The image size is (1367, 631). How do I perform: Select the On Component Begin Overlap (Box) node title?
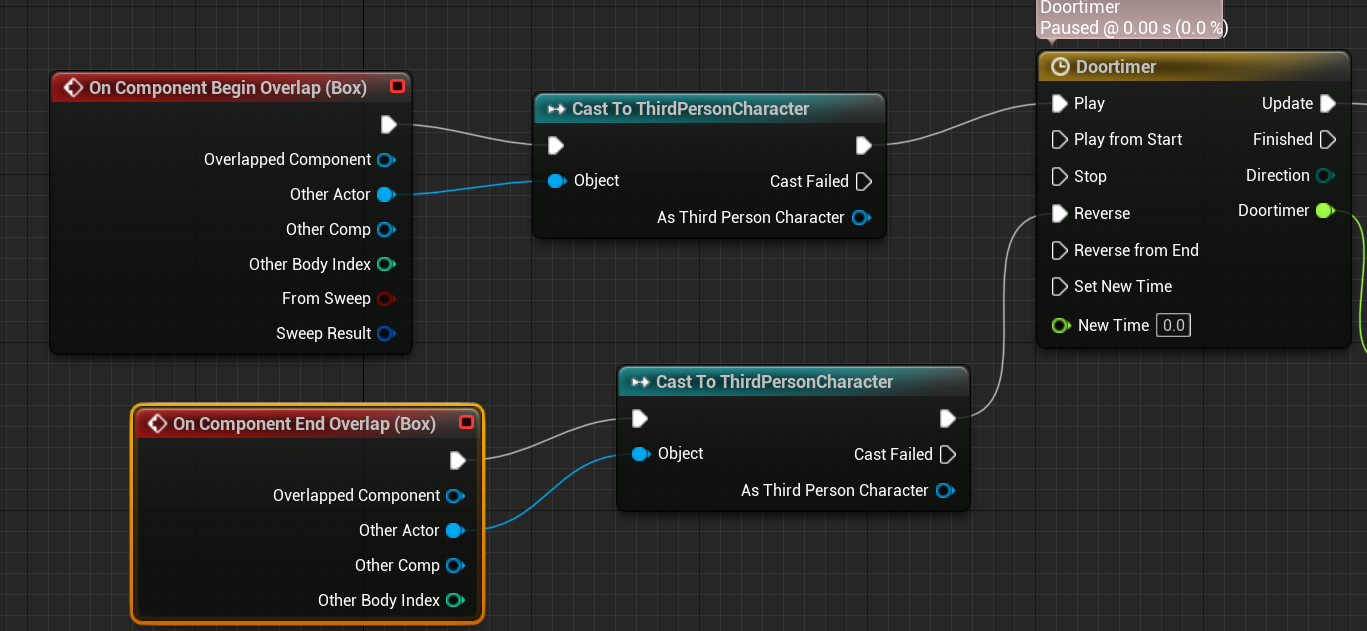click(x=228, y=88)
